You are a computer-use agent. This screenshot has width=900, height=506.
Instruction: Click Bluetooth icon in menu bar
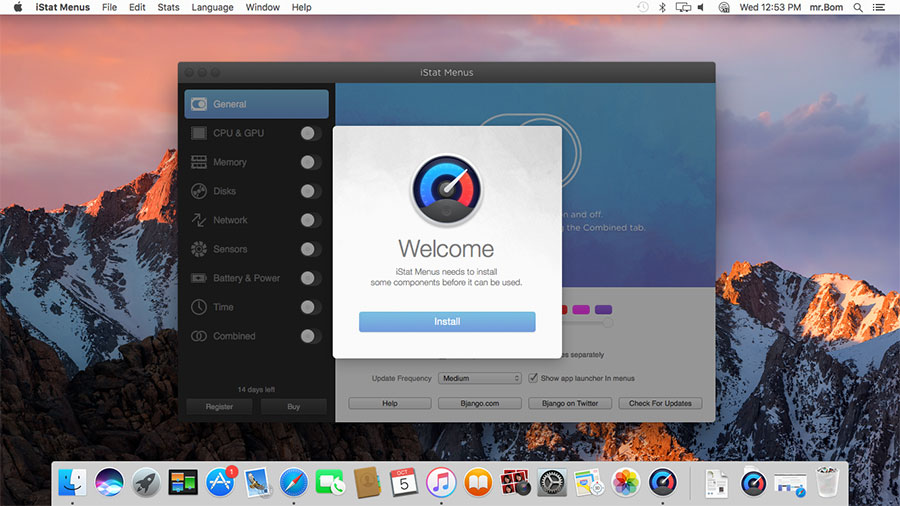tap(662, 7)
